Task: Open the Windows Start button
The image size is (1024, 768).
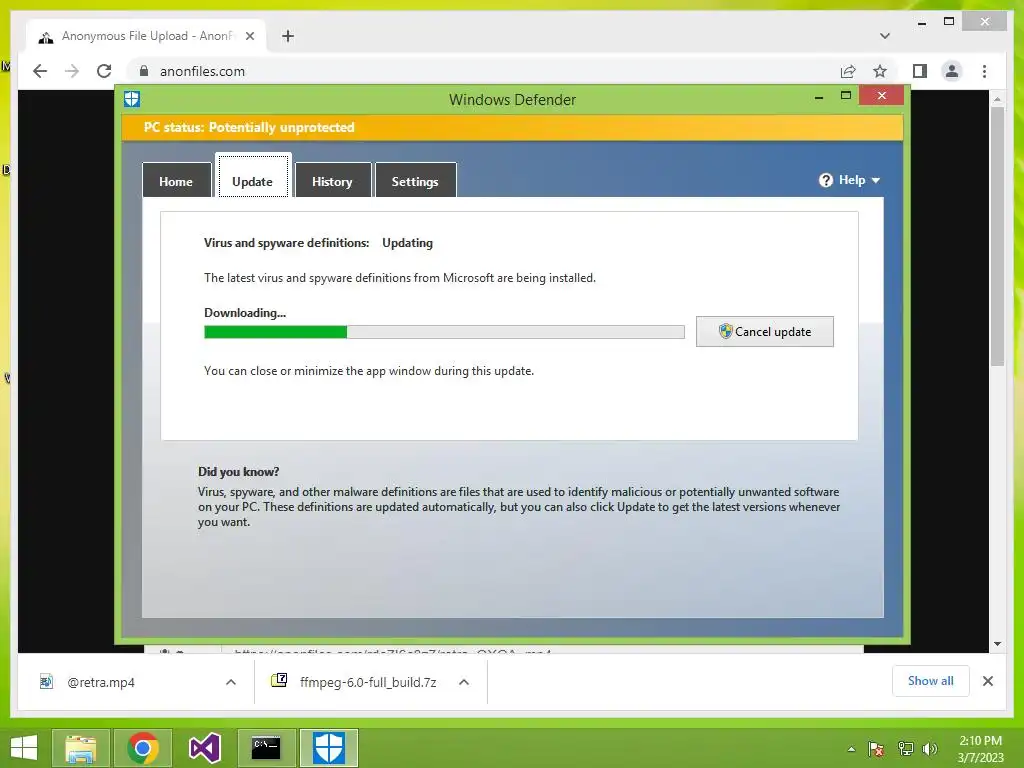Action: pos(24,748)
